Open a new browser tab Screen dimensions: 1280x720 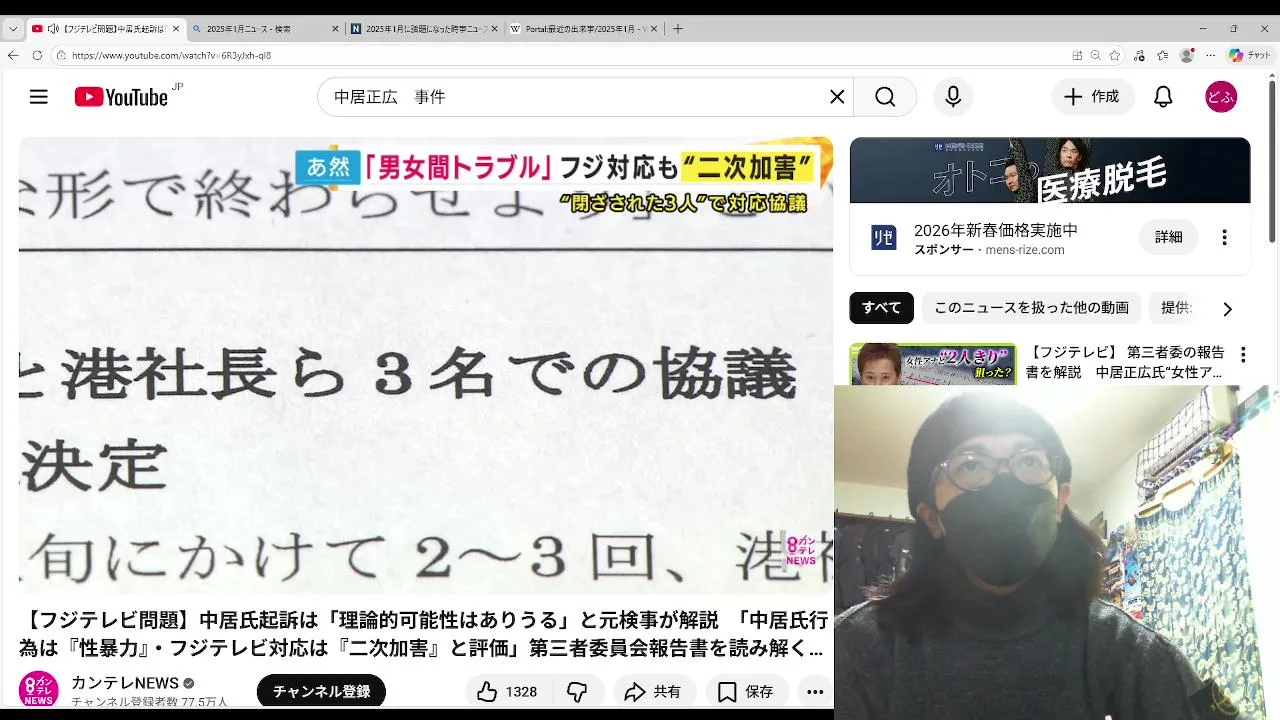[x=678, y=29]
